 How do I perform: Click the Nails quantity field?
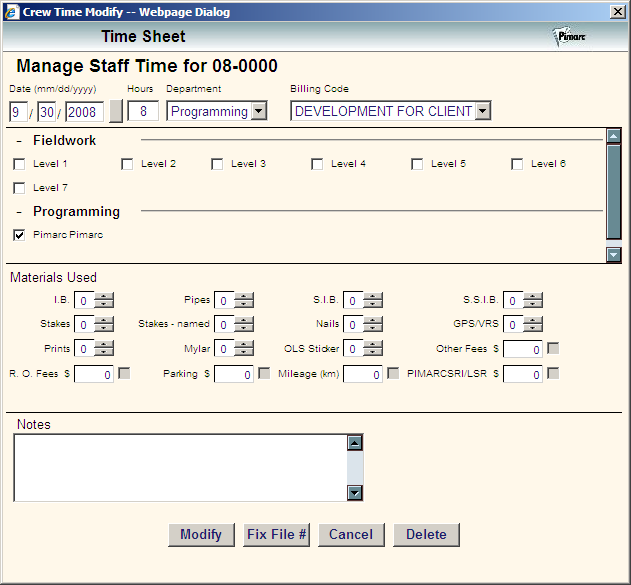(x=353, y=325)
